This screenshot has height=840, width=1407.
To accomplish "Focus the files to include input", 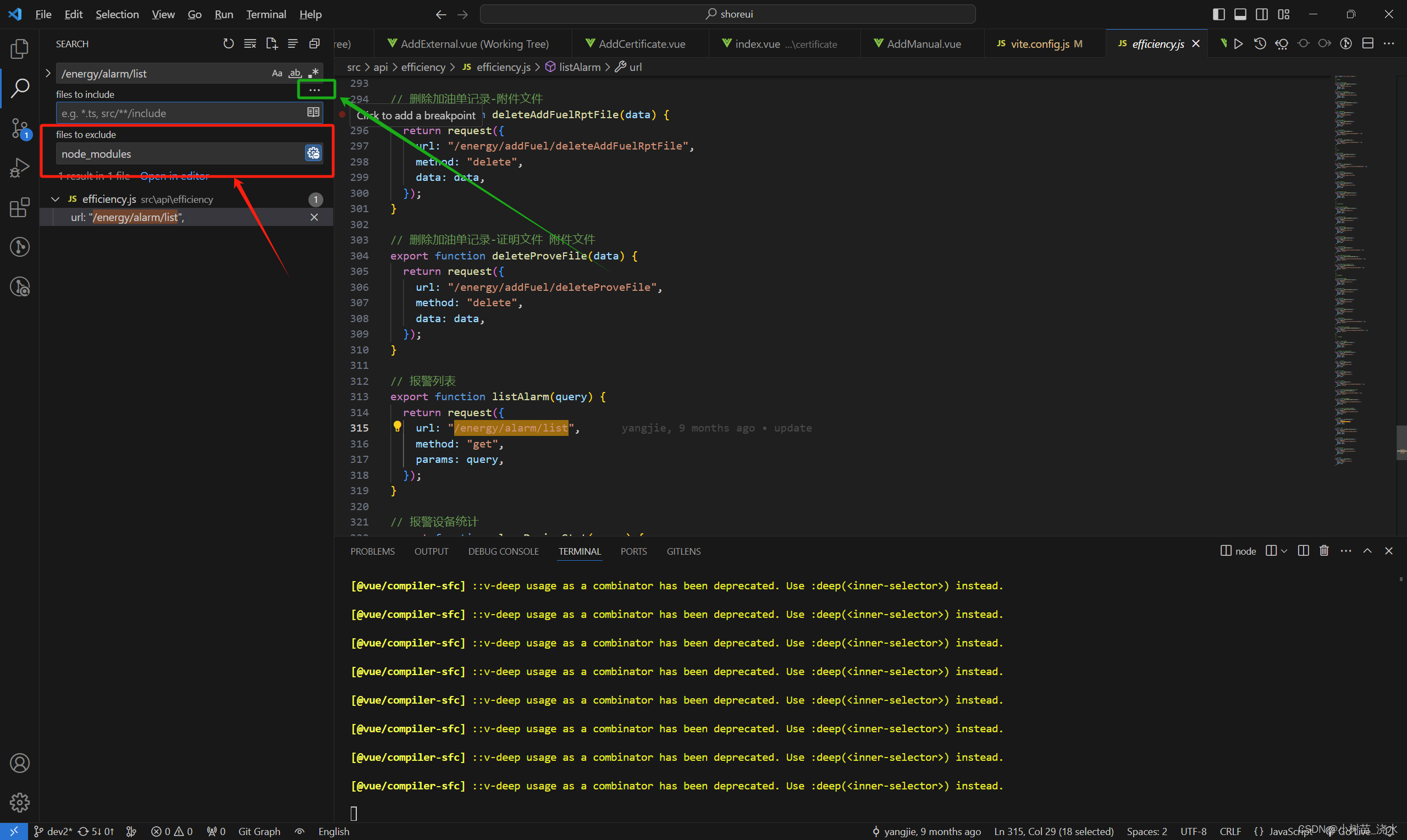I will (181, 113).
